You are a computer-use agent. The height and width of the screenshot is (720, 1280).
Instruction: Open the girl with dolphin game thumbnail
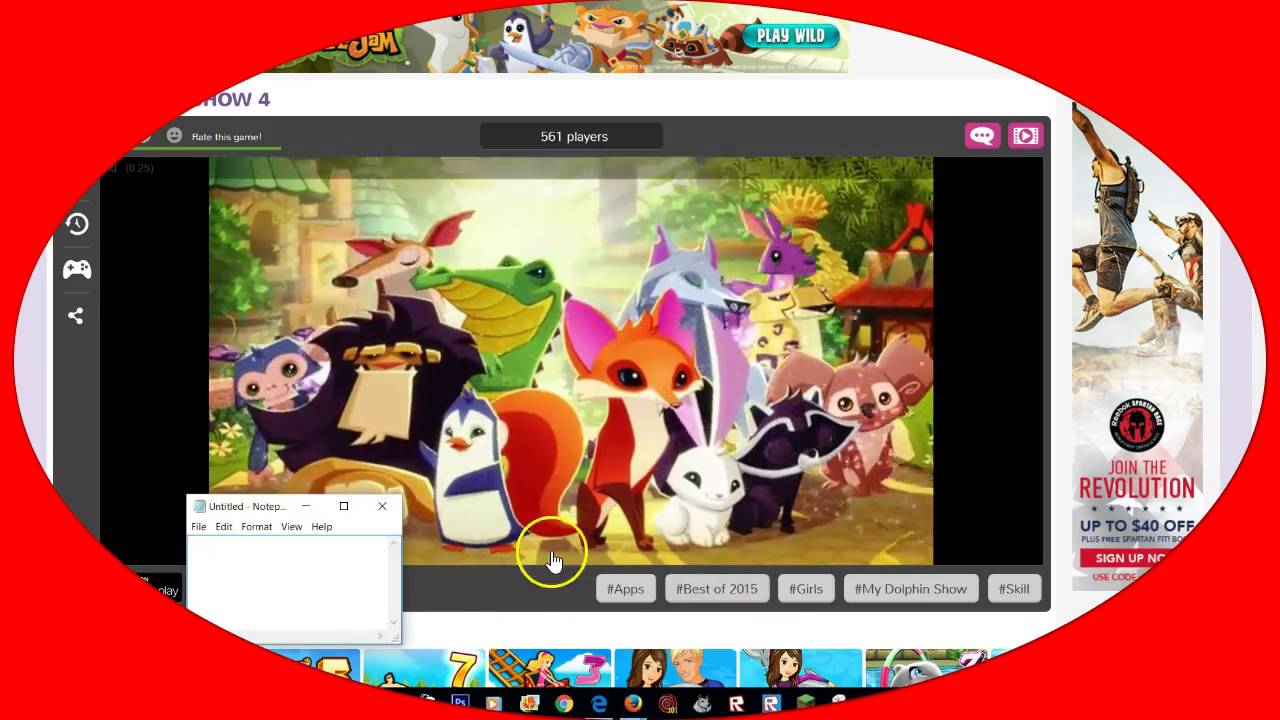(x=800, y=667)
